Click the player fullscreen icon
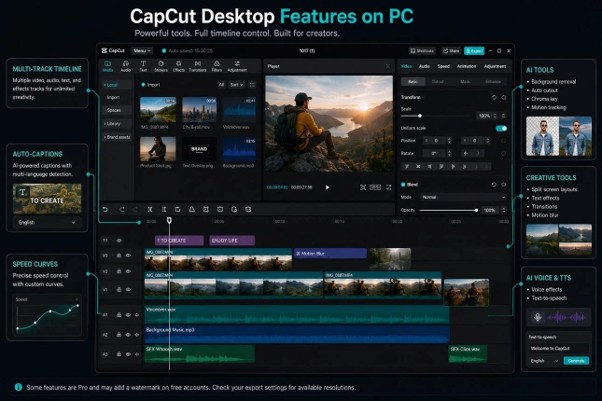This screenshot has width=602, height=401. (x=389, y=187)
